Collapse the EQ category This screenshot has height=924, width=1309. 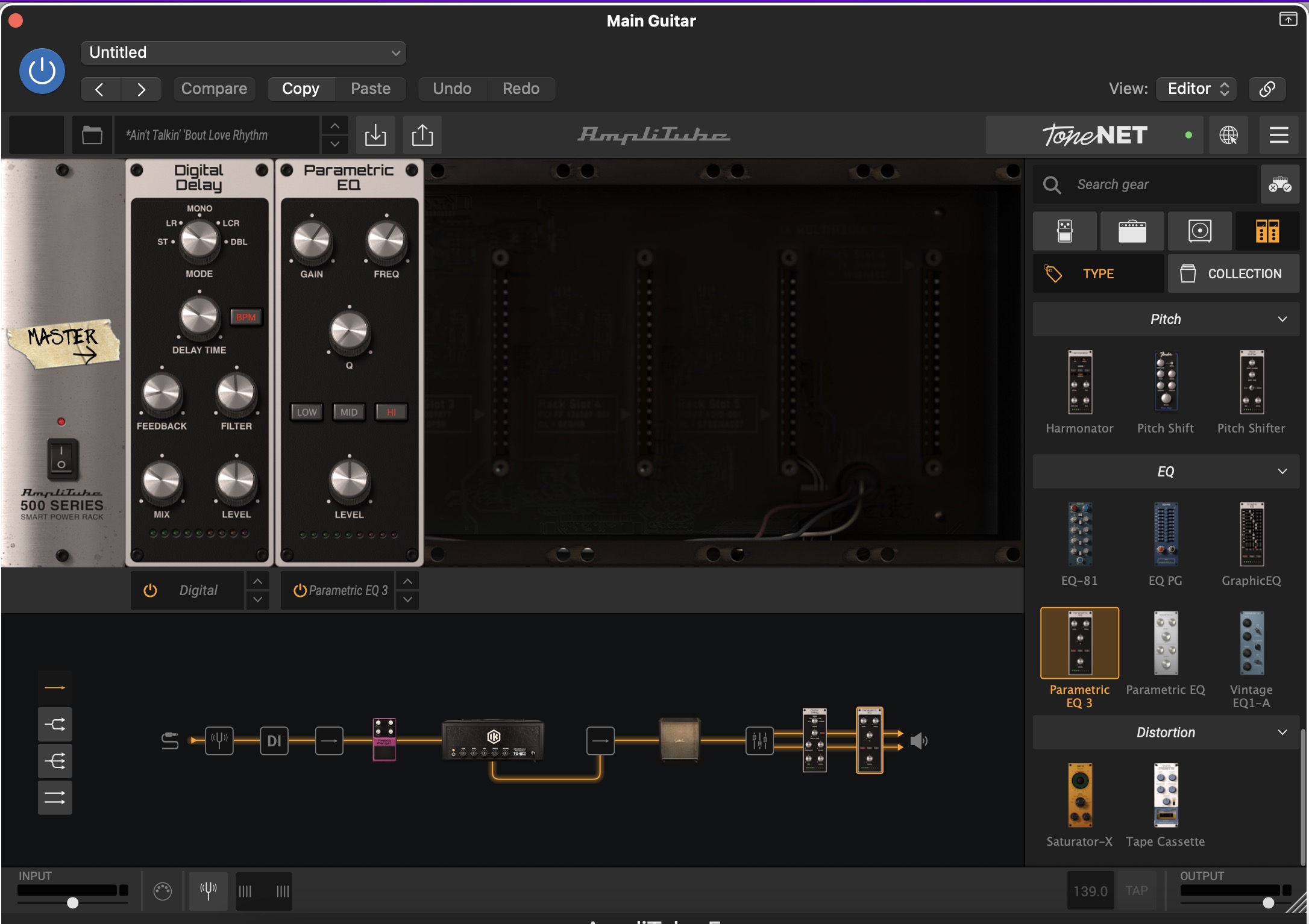pyautogui.click(x=1166, y=472)
